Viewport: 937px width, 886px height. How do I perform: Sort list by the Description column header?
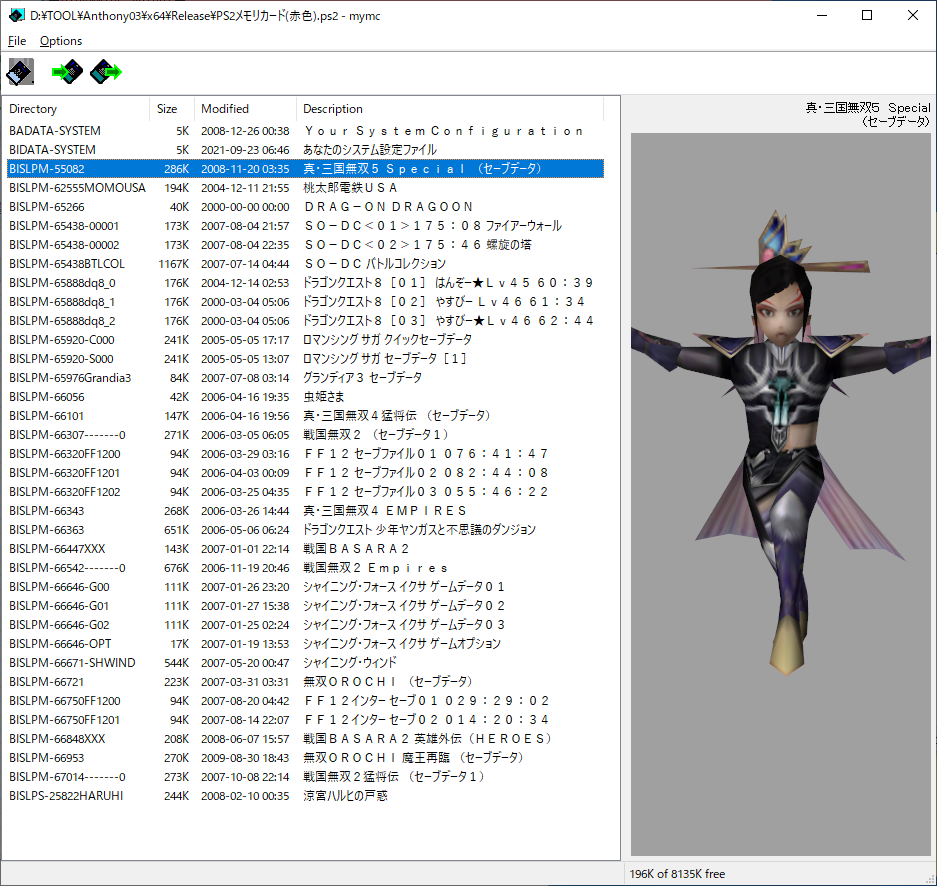click(450, 109)
